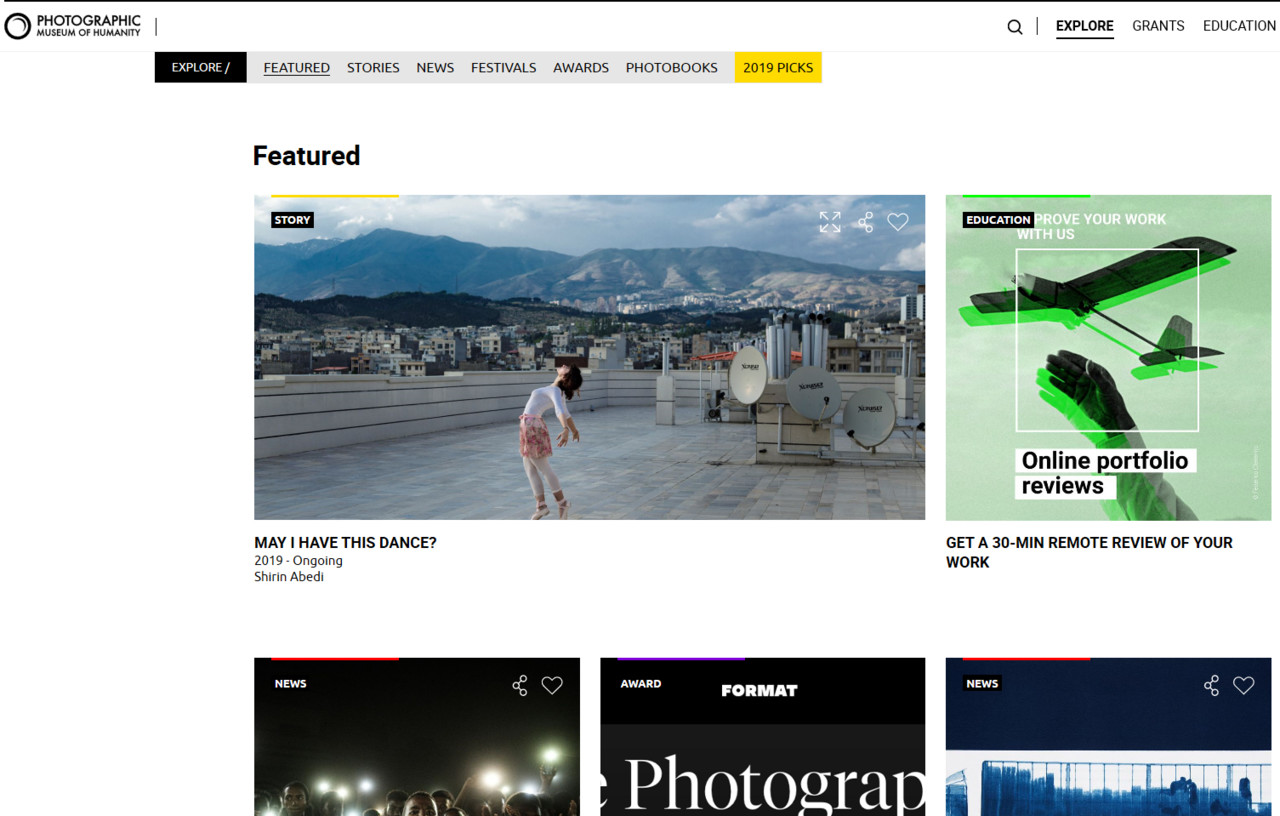Open the story titled MAY I HAVE THIS DANCE?
1280x816 pixels.
point(345,542)
